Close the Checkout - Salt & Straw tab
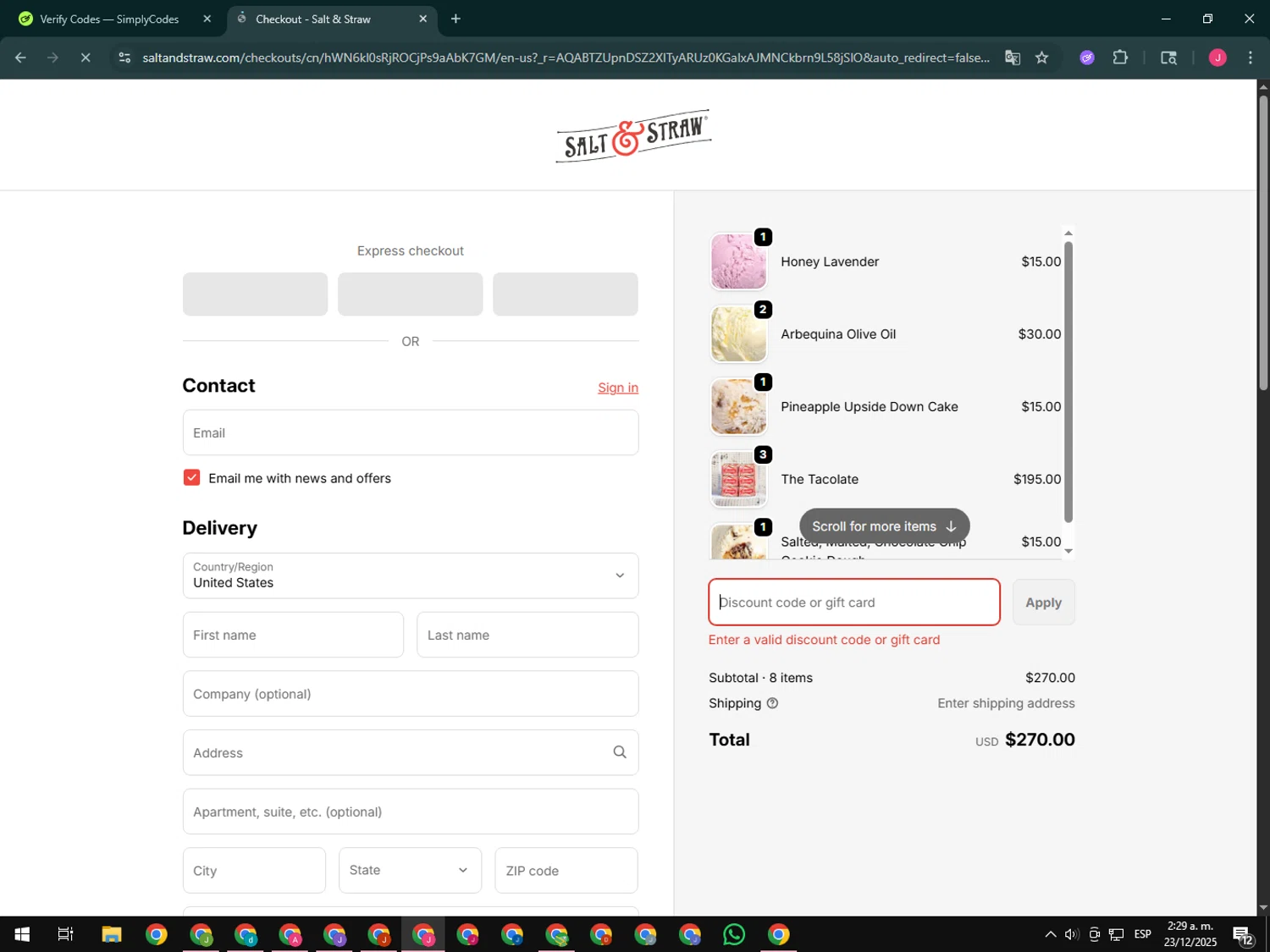The width and height of the screenshot is (1270, 952). (422, 19)
